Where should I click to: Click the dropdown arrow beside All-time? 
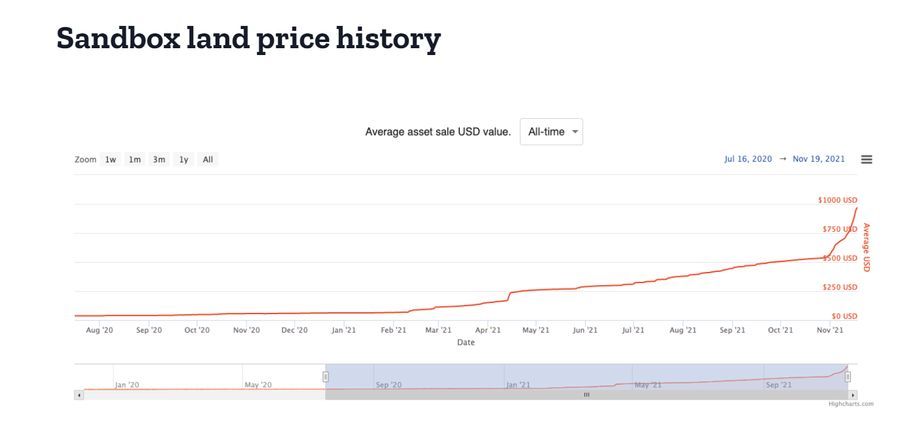575,133
